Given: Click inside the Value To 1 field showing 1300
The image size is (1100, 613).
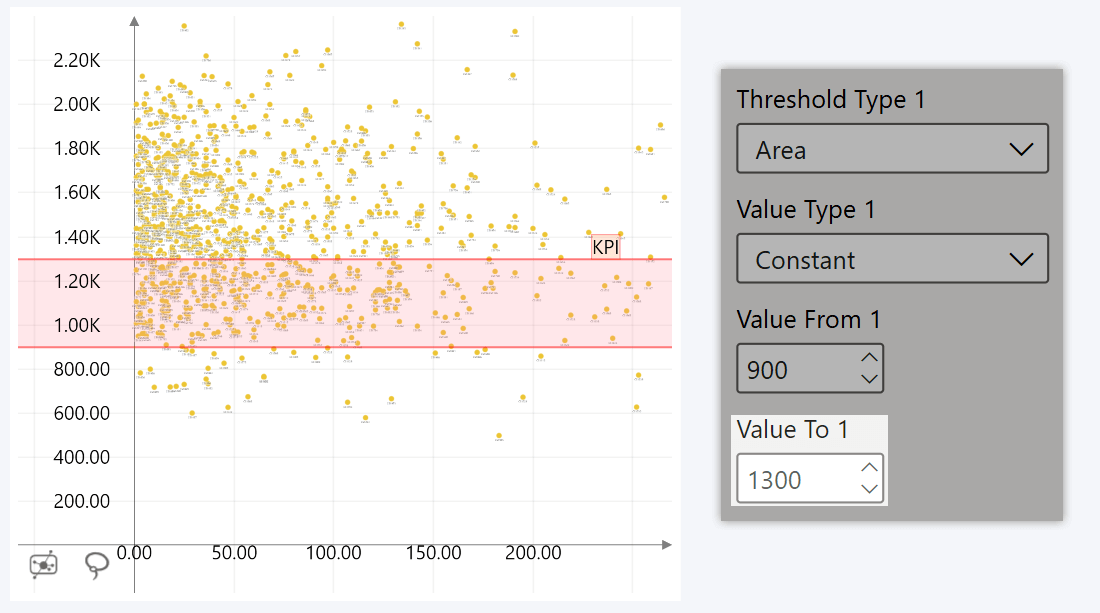Looking at the screenshot, I should (x=790, y=478).
